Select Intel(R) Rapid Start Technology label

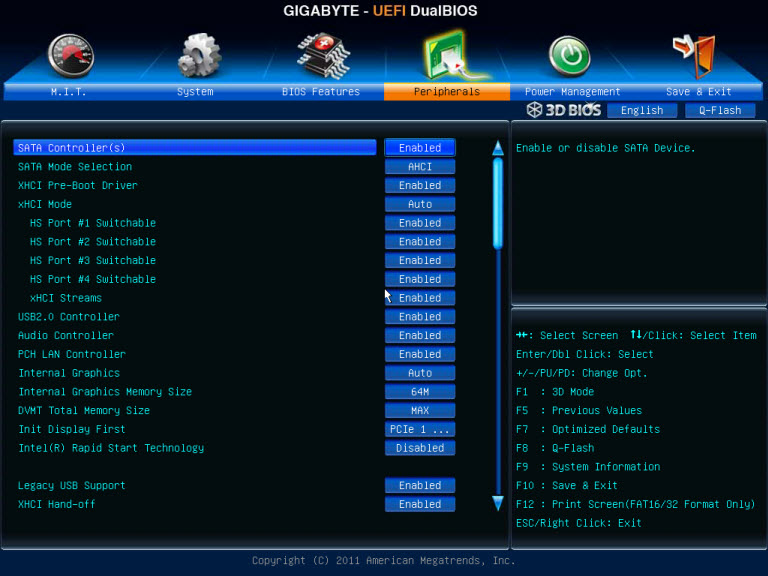pyautogui.click(x=111, y=448)
